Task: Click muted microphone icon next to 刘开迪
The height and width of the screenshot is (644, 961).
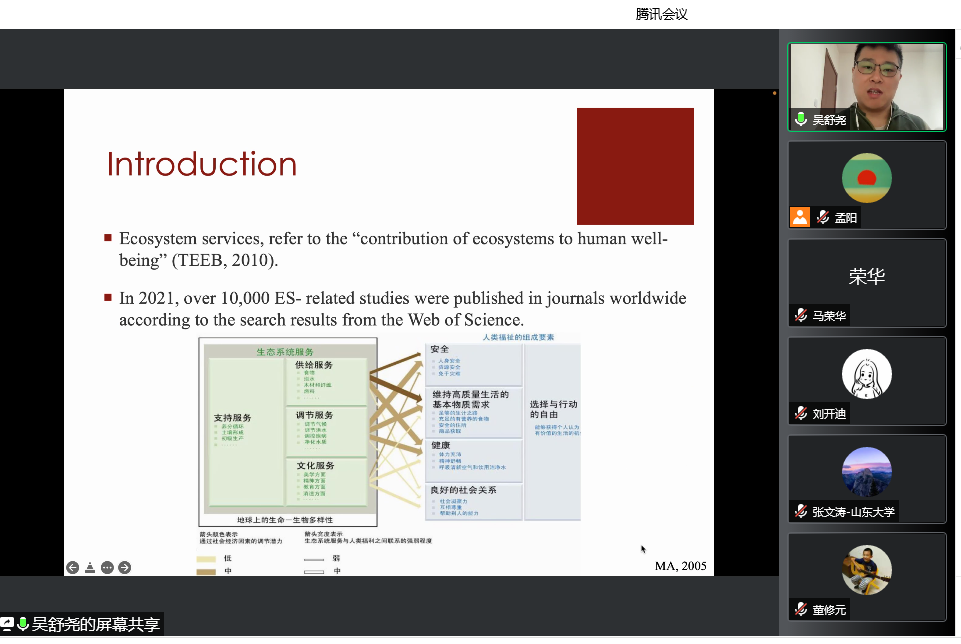Action: click(x=800, y=413)
